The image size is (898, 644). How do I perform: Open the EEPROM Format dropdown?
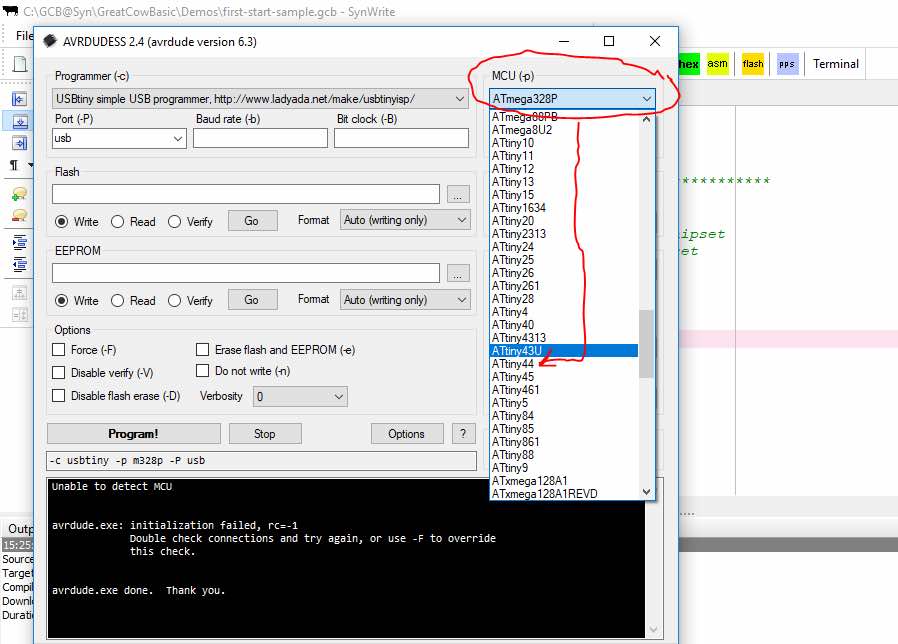[405, 300]
